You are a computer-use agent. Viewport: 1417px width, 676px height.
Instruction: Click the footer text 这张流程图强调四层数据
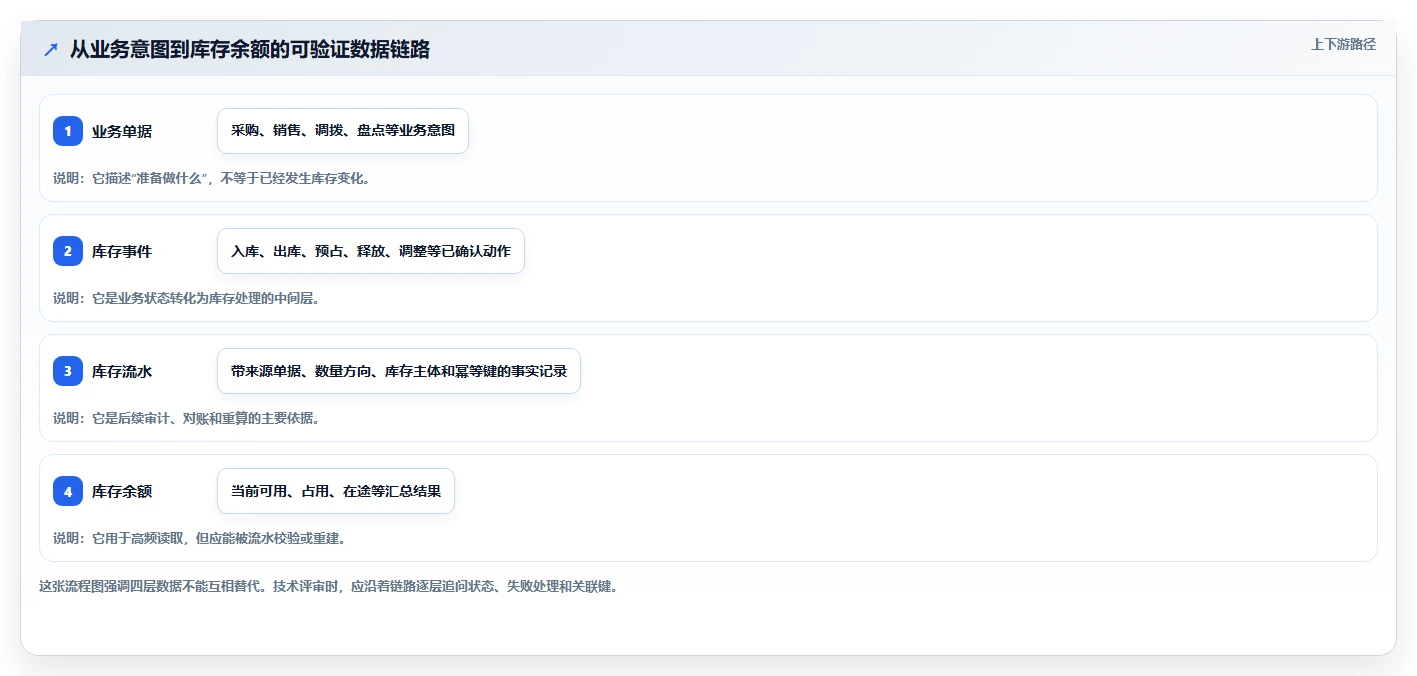pos(328,586)
